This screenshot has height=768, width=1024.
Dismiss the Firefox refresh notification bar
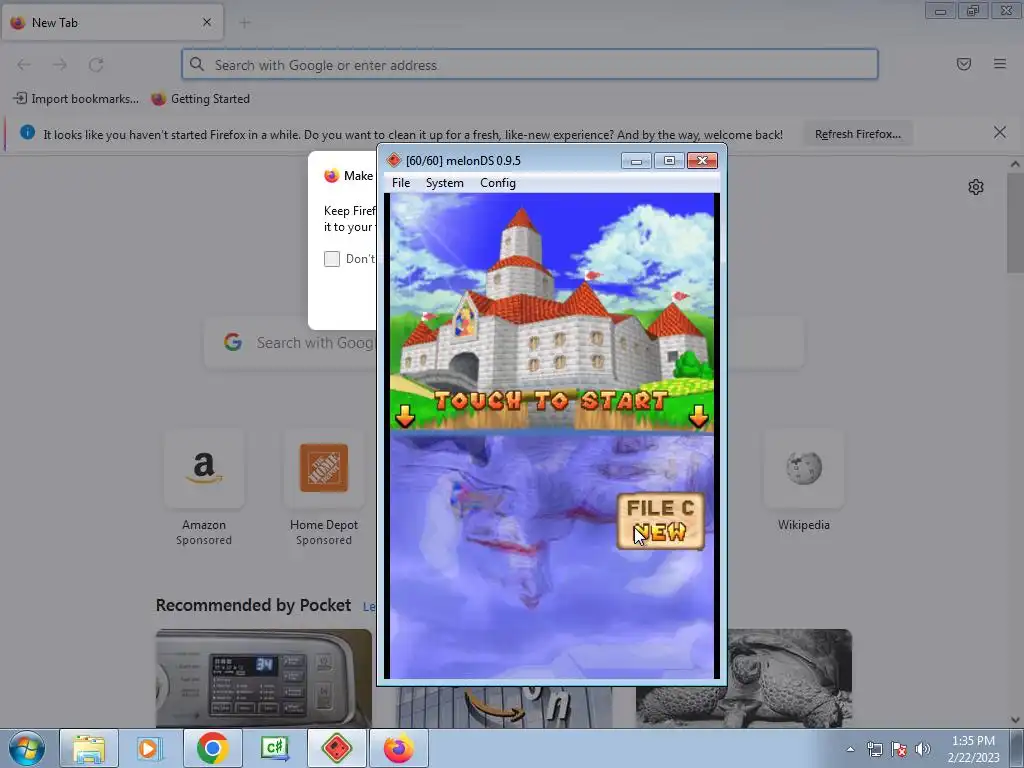1000,133
